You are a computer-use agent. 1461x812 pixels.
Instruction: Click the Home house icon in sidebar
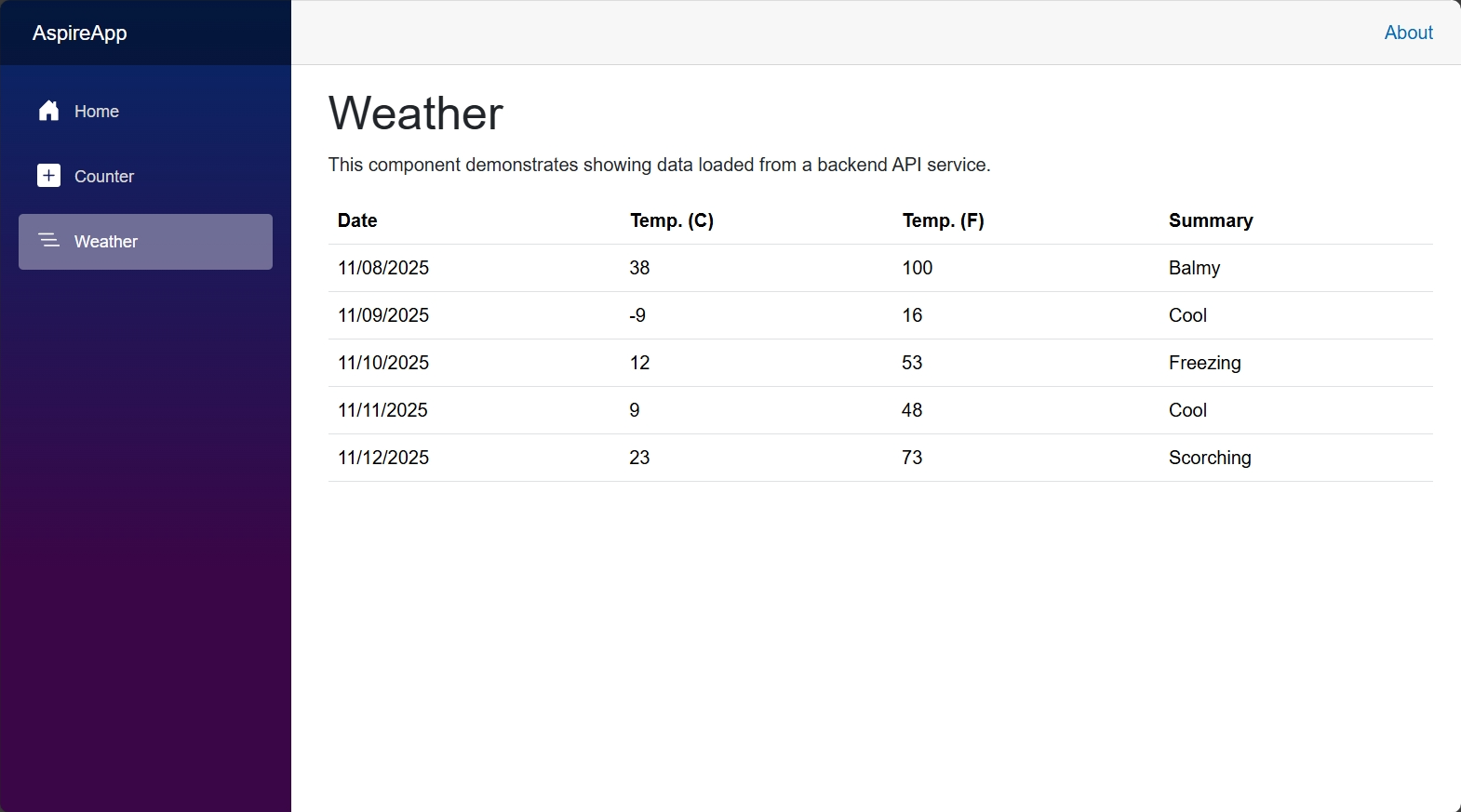(49, 112)
